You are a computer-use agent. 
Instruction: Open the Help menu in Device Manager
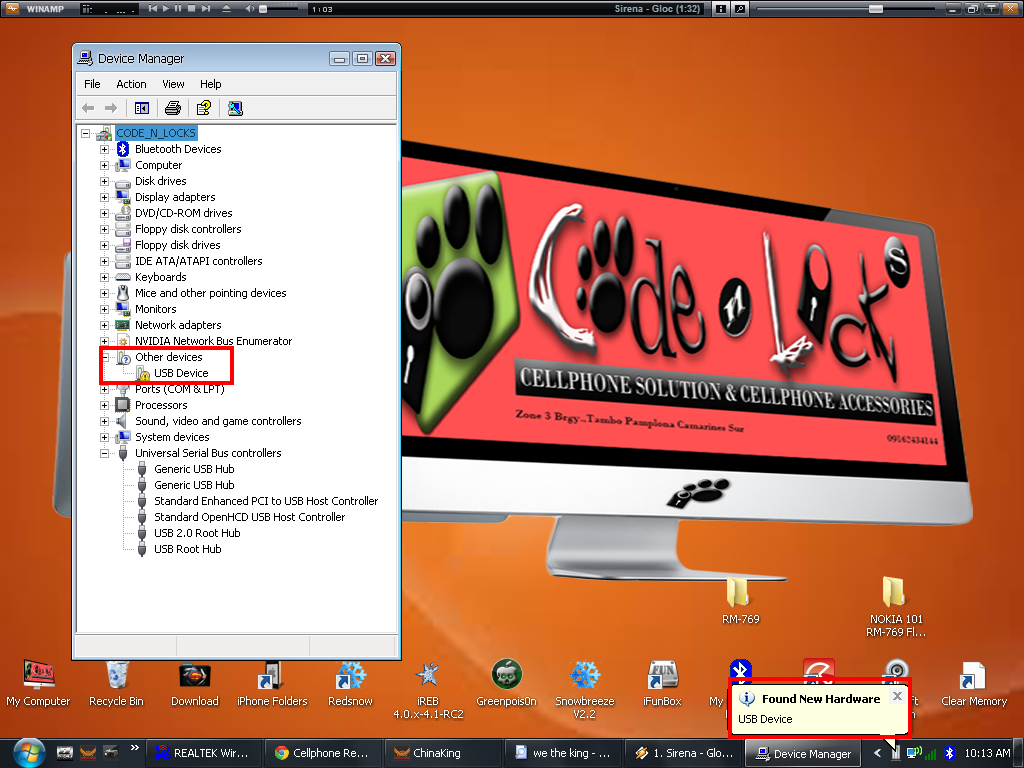(210, 84)
